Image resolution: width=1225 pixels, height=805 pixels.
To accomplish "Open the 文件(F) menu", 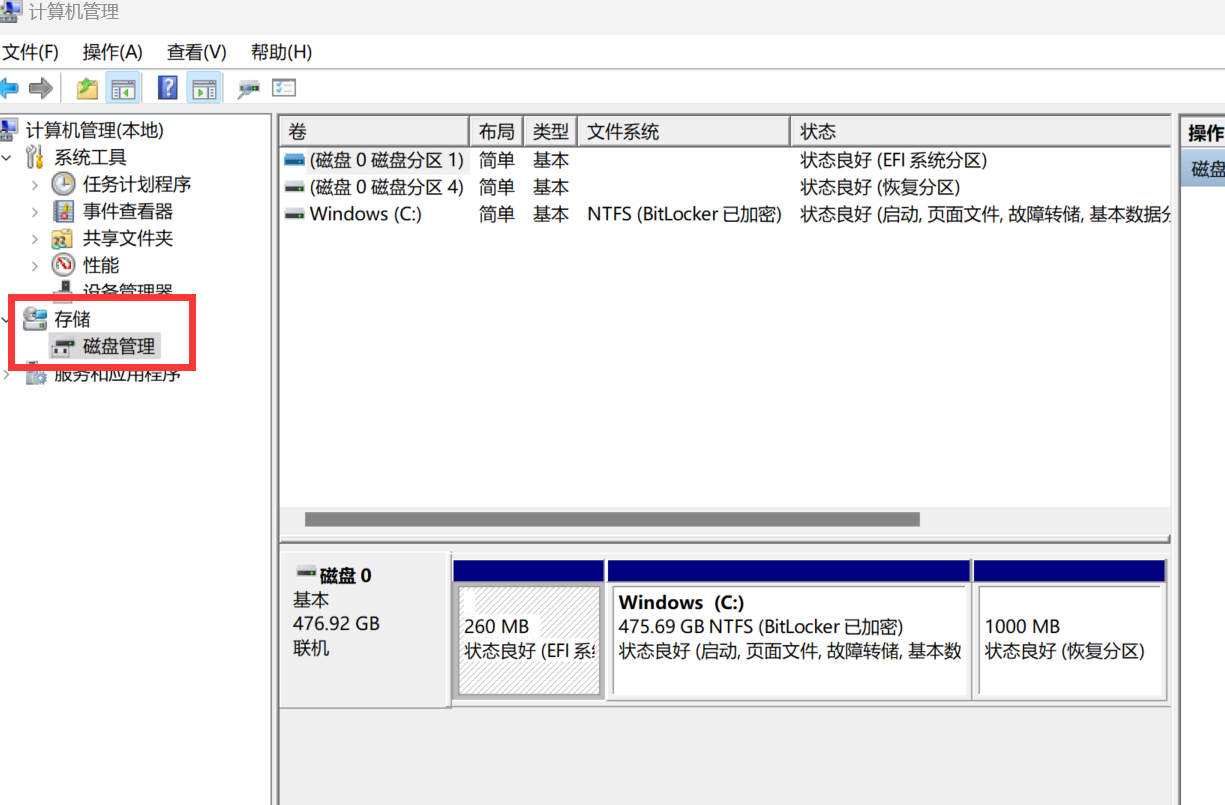I will click(30, 52).
